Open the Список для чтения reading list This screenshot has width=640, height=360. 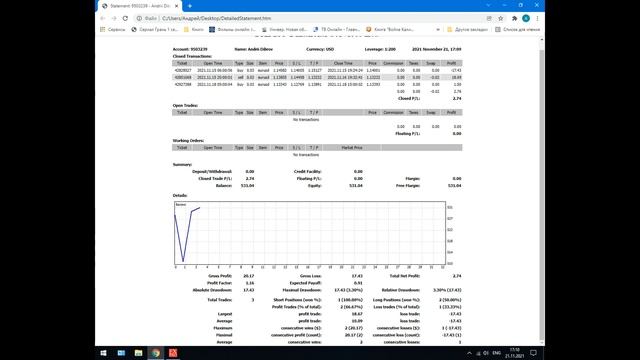click(517, 29)
